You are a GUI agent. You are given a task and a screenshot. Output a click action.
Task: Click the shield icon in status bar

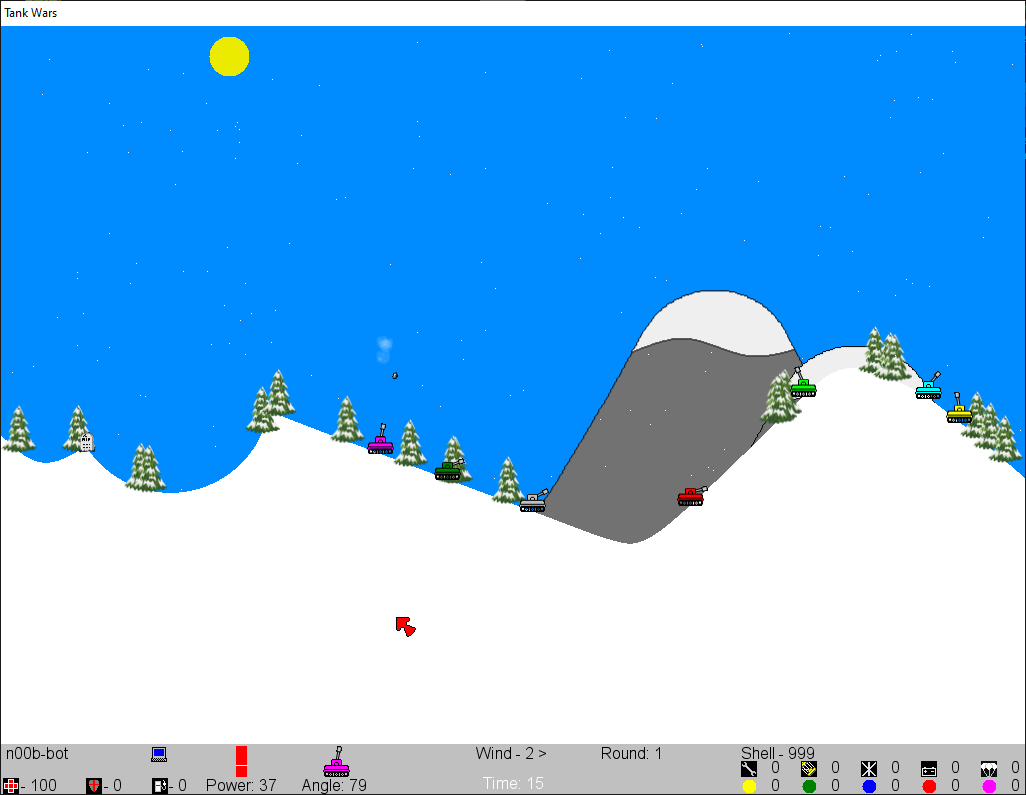[x=95, y=786]
